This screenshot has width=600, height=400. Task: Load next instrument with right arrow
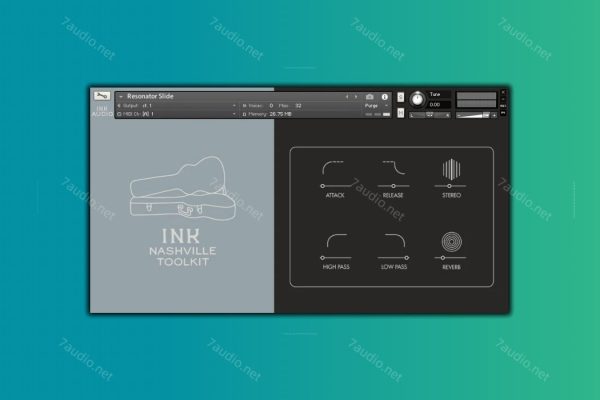(356, 97)
